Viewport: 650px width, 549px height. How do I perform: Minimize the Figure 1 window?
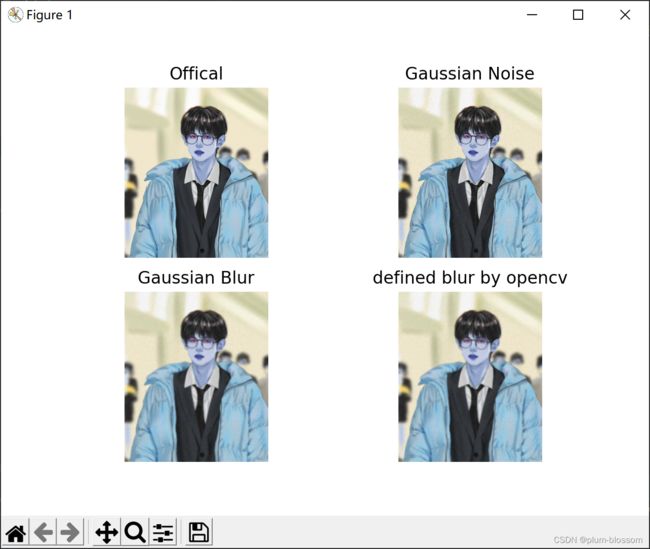click(532, 15)
